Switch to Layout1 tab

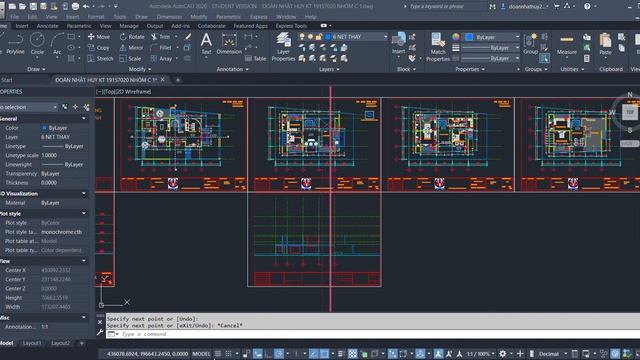(32, 343)
